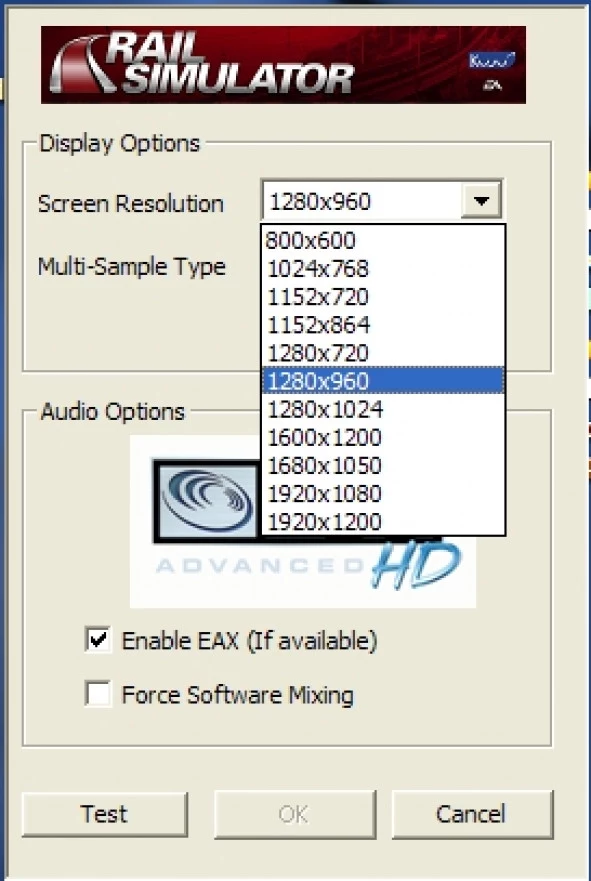Select 1280x1024 resolution
This screenshot has height=881, width=591.
384,409
